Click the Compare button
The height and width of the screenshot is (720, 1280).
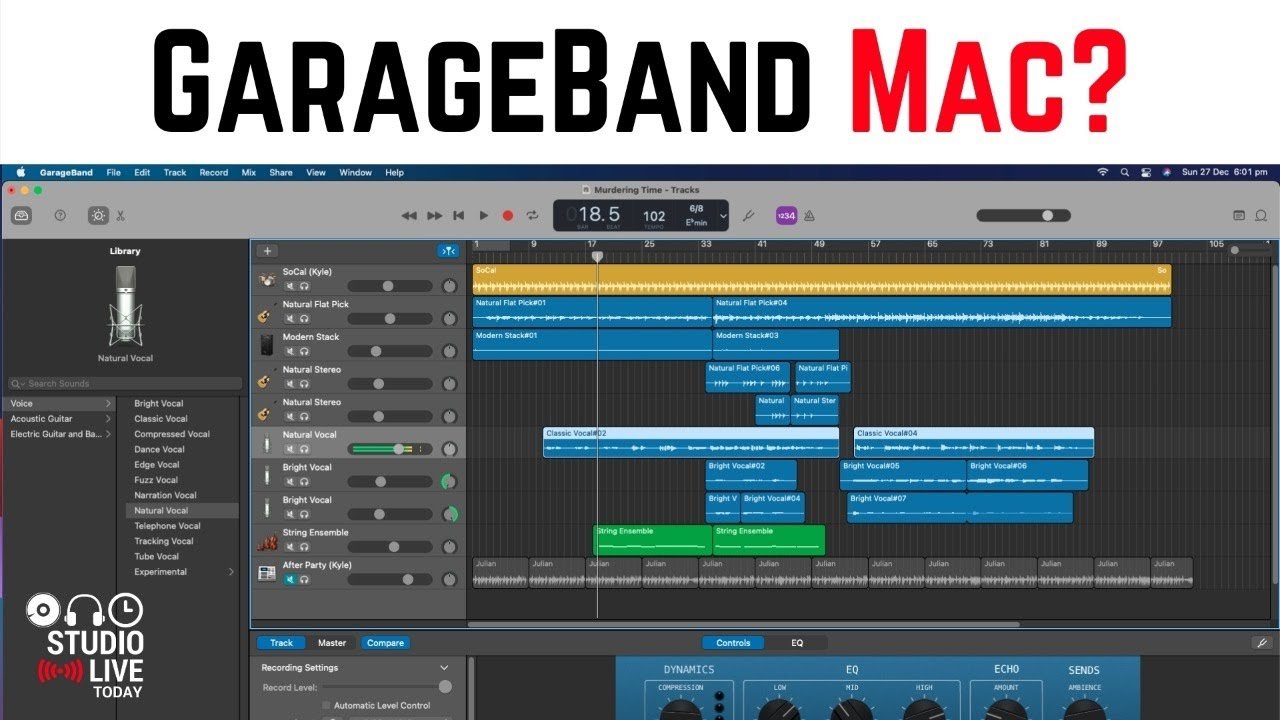click(385, 643)
